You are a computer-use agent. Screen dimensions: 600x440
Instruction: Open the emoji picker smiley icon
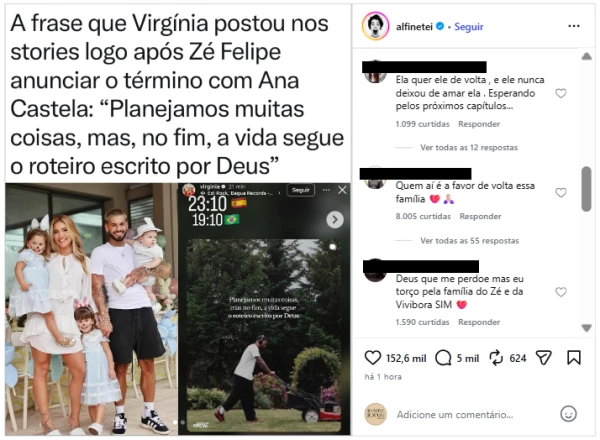click(x=568, y=414)
